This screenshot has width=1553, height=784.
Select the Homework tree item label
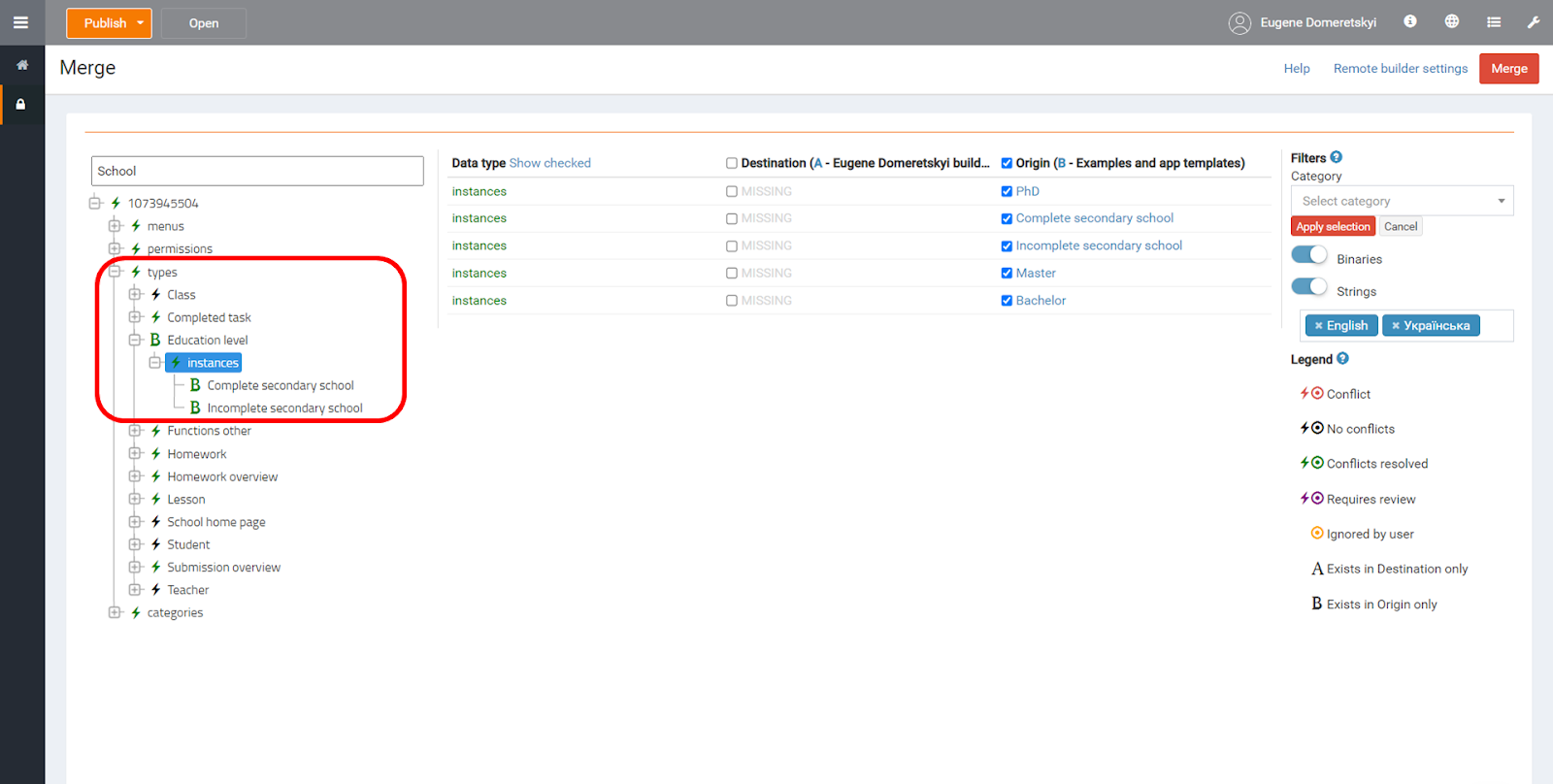[x=196, y=454]
